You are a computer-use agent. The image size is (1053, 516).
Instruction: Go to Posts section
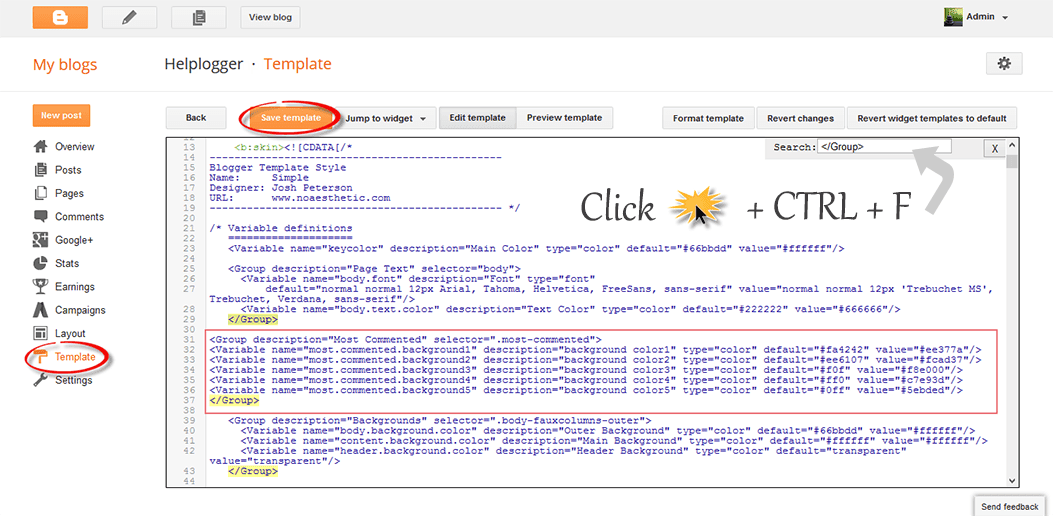[68, 170]
